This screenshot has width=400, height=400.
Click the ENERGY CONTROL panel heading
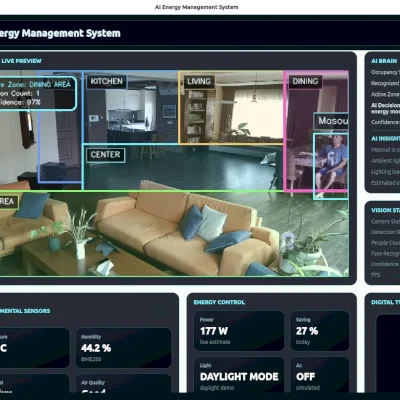219,302
